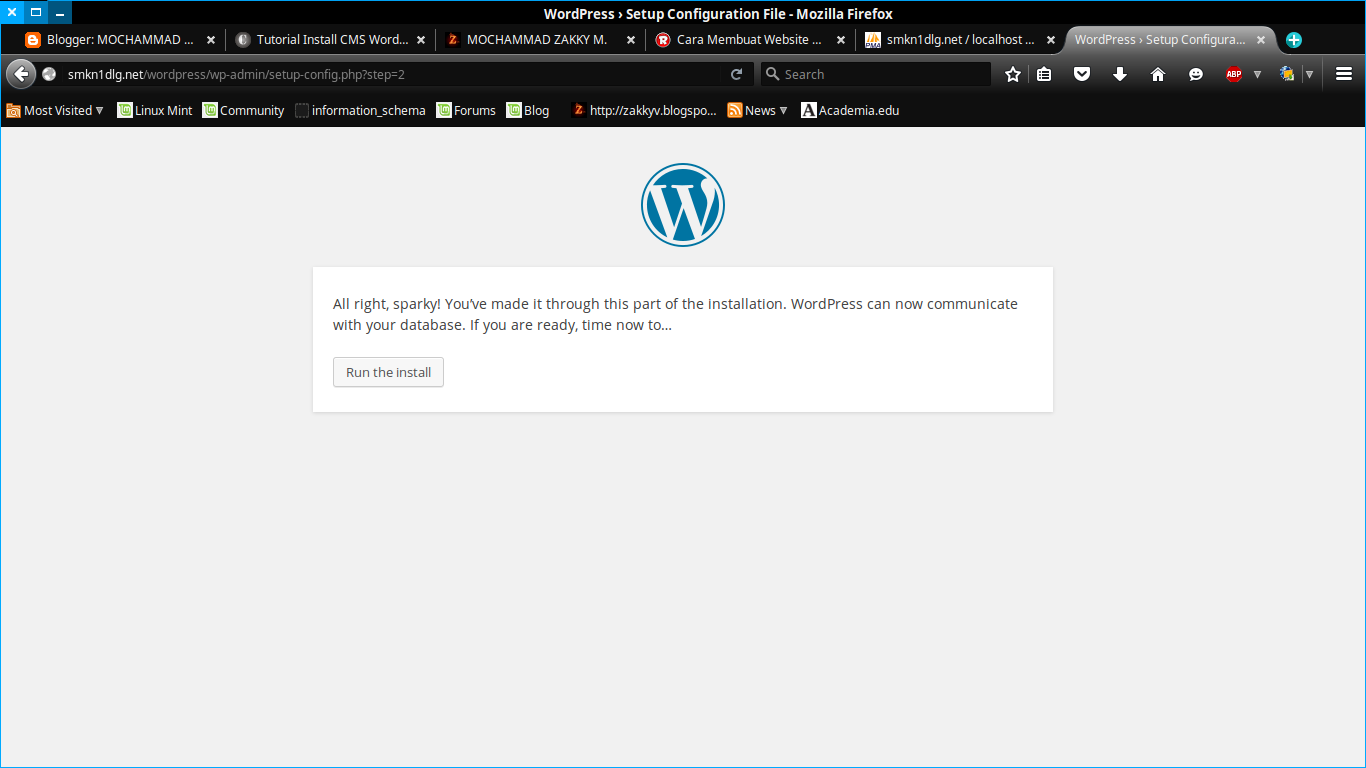The image size is (1366, 768).
Task: Close the smkn1dlg.net / localhost tab
Action: [1051, 40]
